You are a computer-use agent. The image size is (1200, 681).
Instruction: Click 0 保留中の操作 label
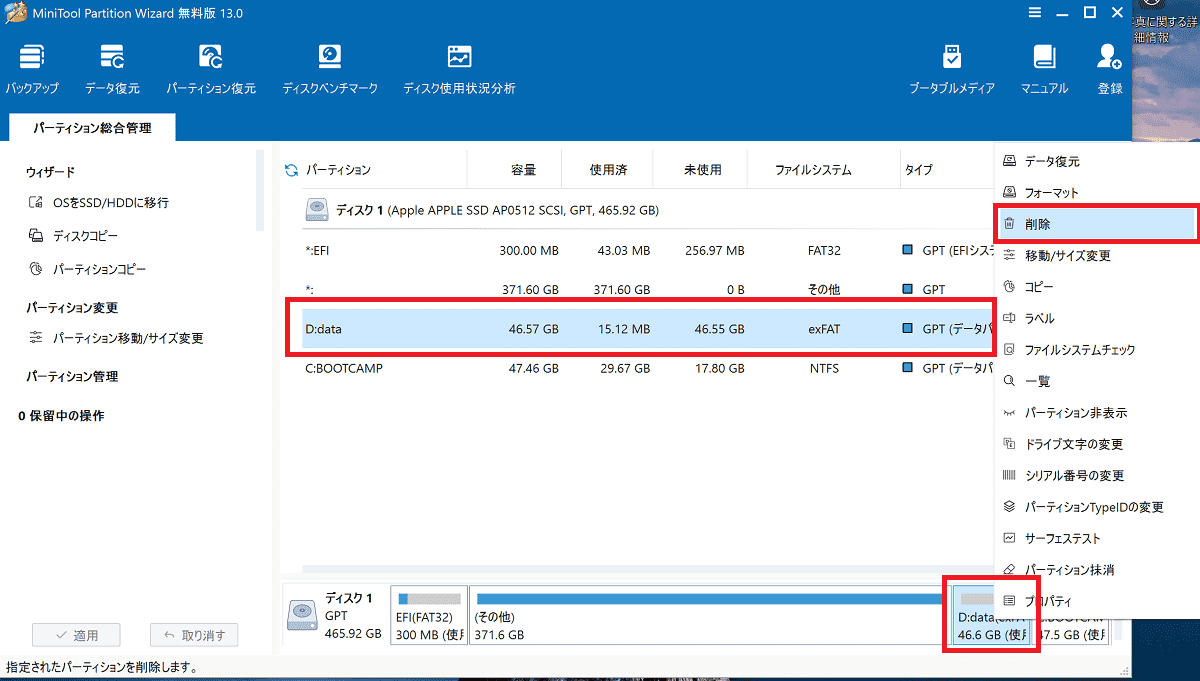click(x=61, y=415)
